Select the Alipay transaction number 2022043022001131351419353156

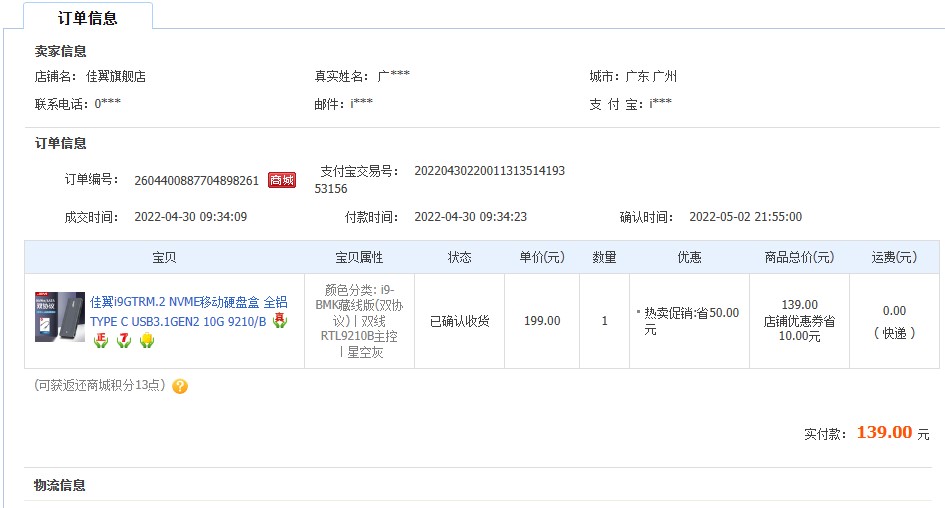pyautogui.click(x=439, y=180)
